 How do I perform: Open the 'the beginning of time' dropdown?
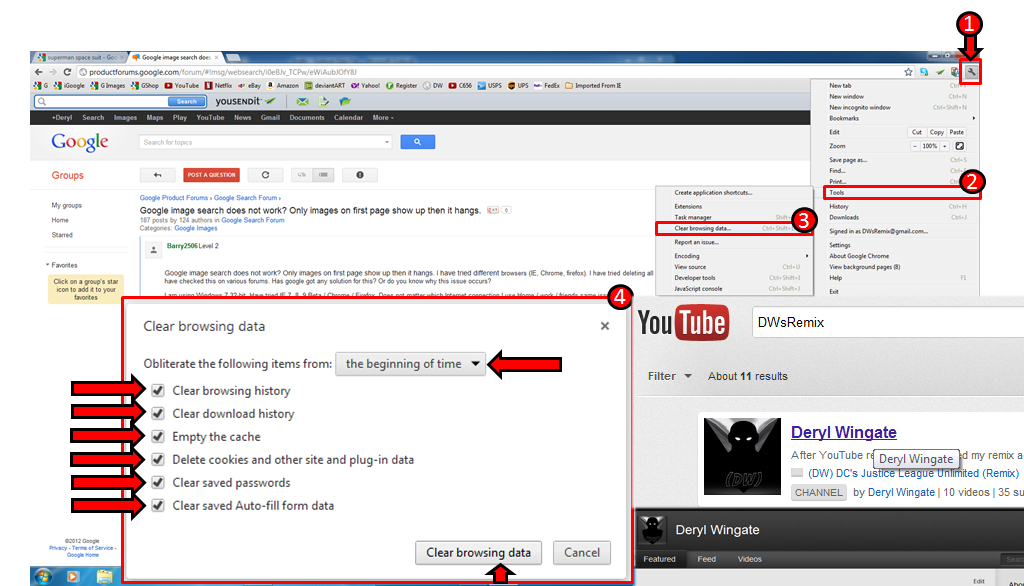coord(411,364)
